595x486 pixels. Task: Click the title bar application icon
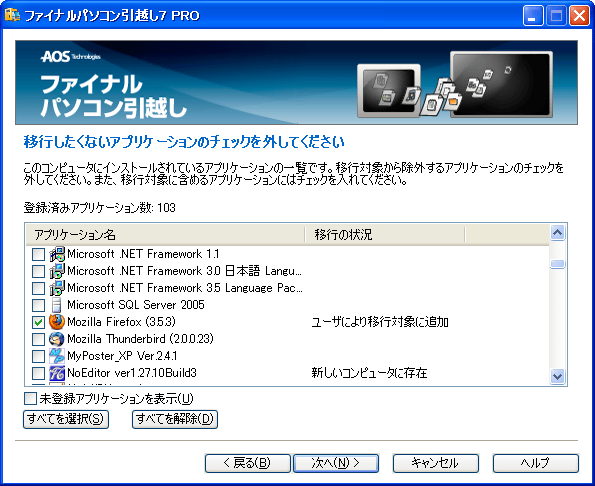pyautogui.click(x=12, y=15)
